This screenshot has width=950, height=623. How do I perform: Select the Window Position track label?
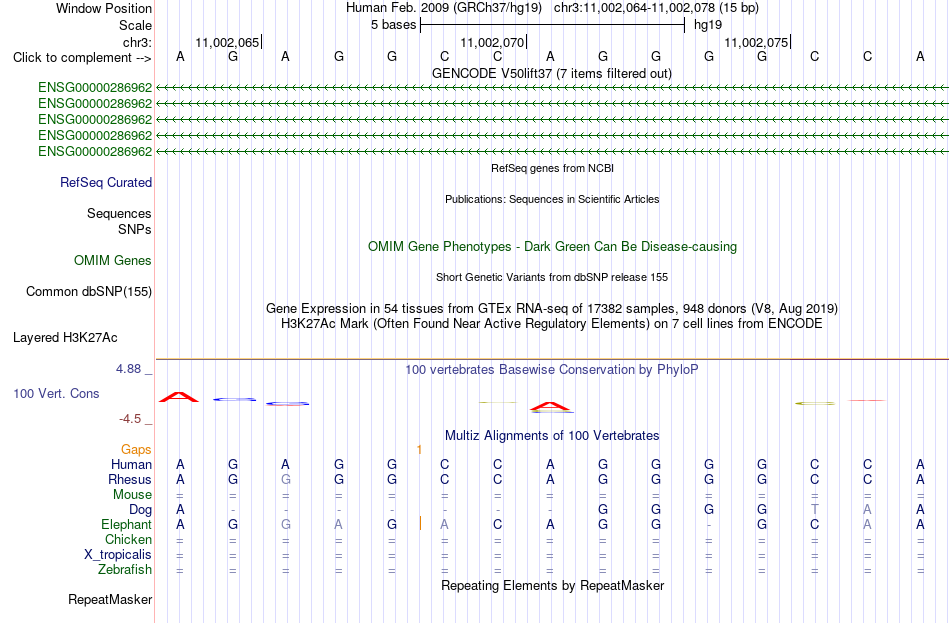click(104, 8)
